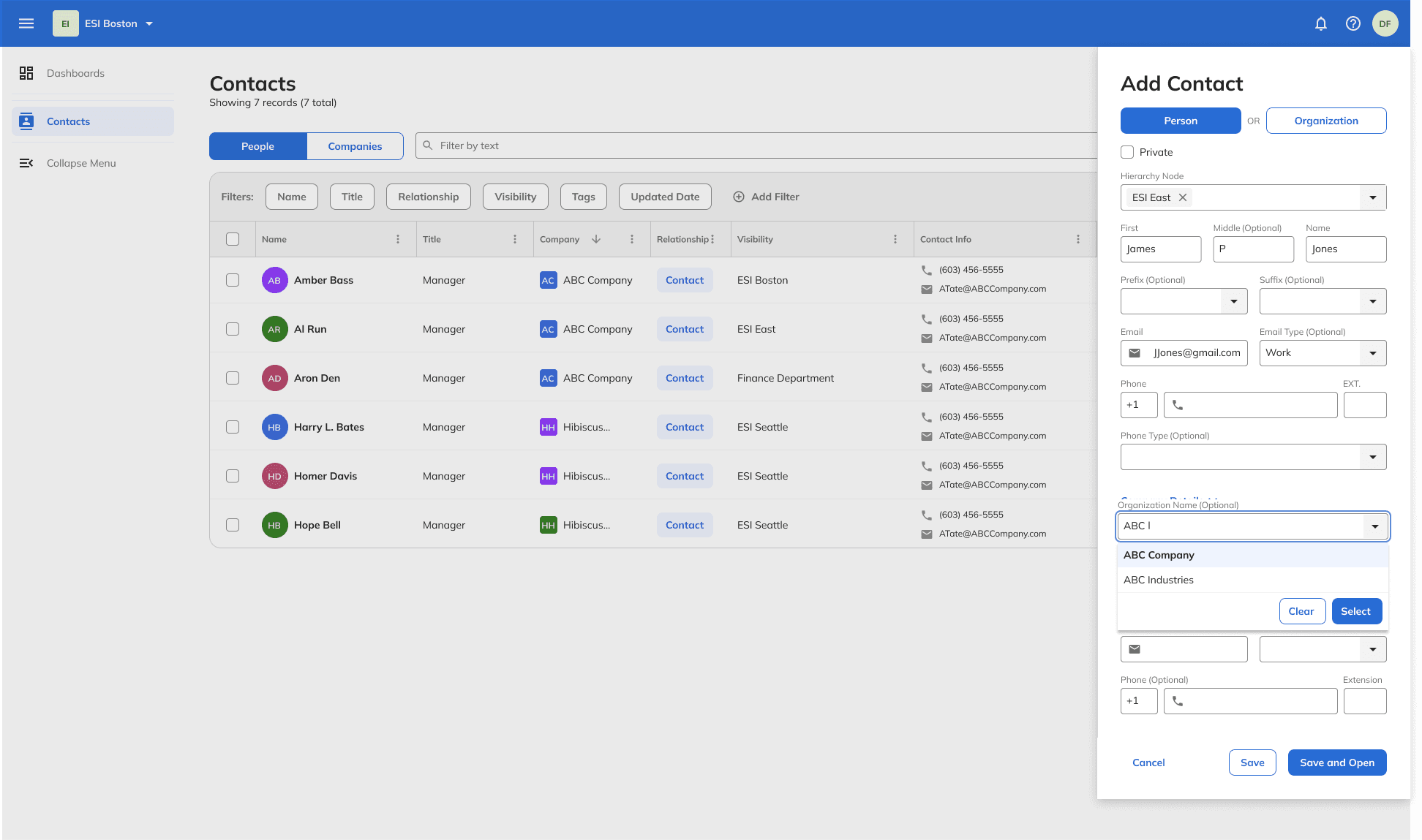Open the help question mark icon
The height and width of the screenshot is (840, 1422).
pyautogui.click(x=1353, y=23)
